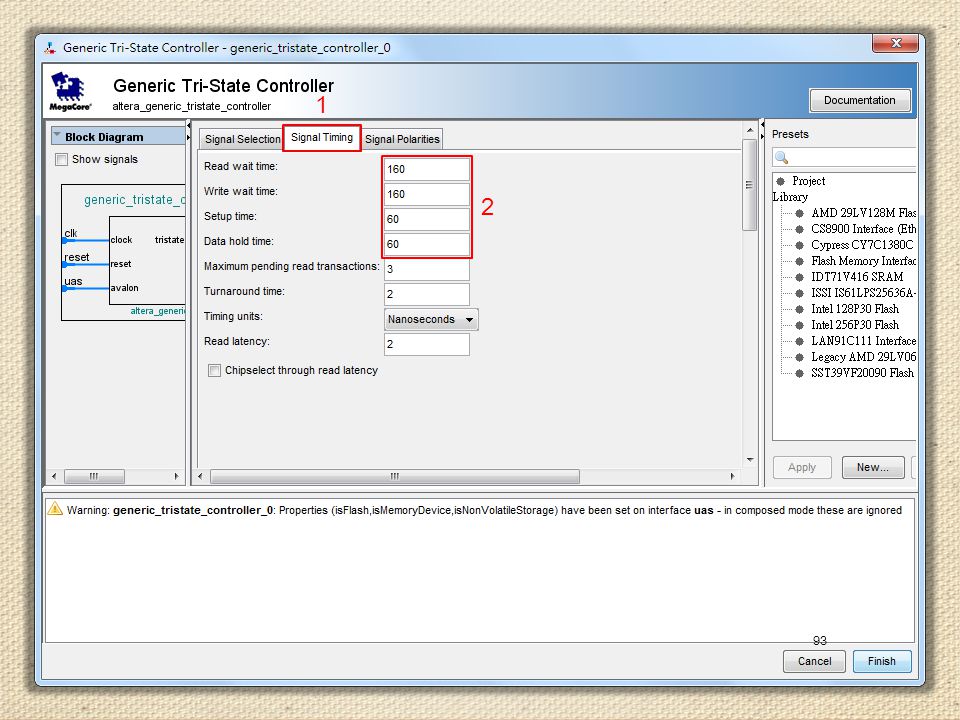Select SST39VF20090 Flash preset
The height and width of the screenshot is (720, 960).
862,372
